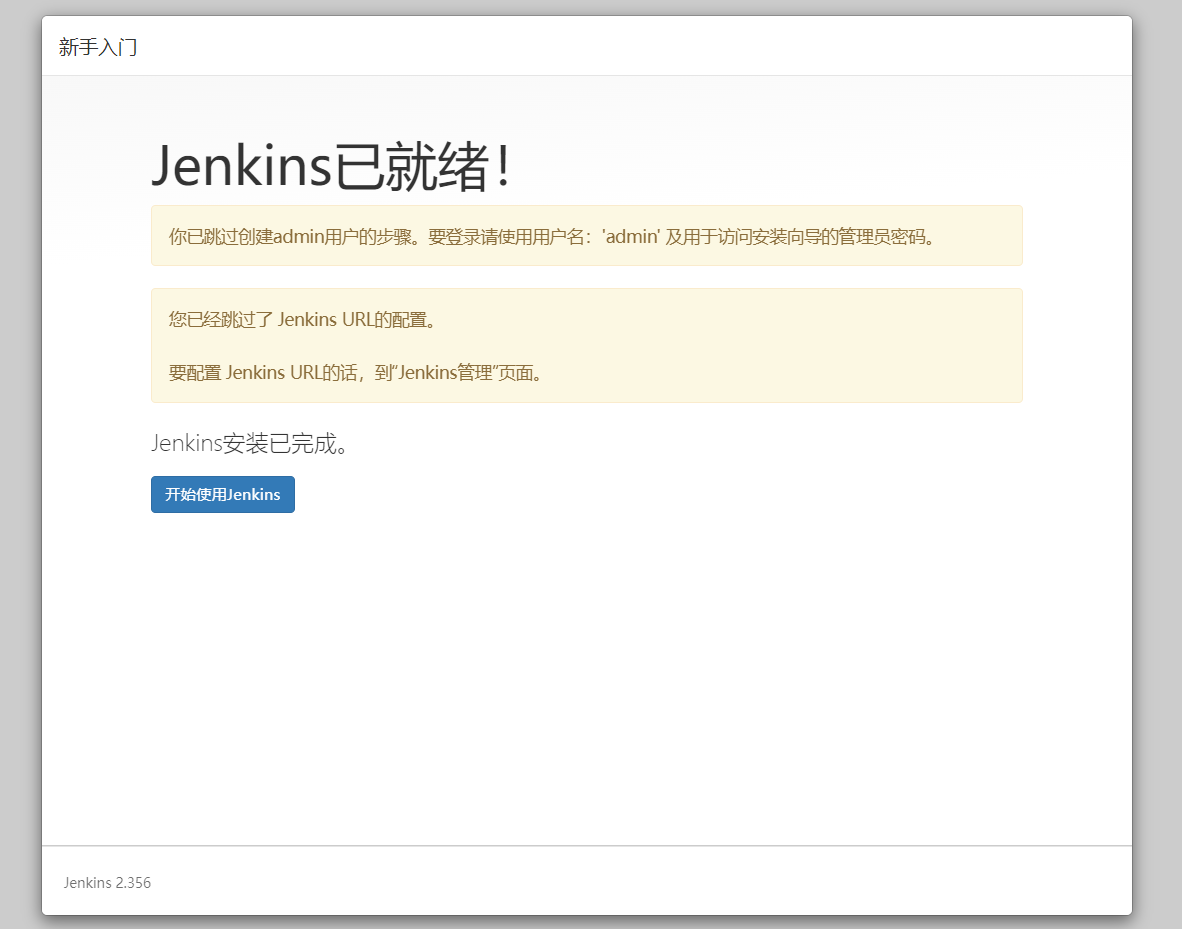Click the Jenkins 2.356 version label
The height and width of the screenshot is (929, 1182).
[x=107, y=882]
